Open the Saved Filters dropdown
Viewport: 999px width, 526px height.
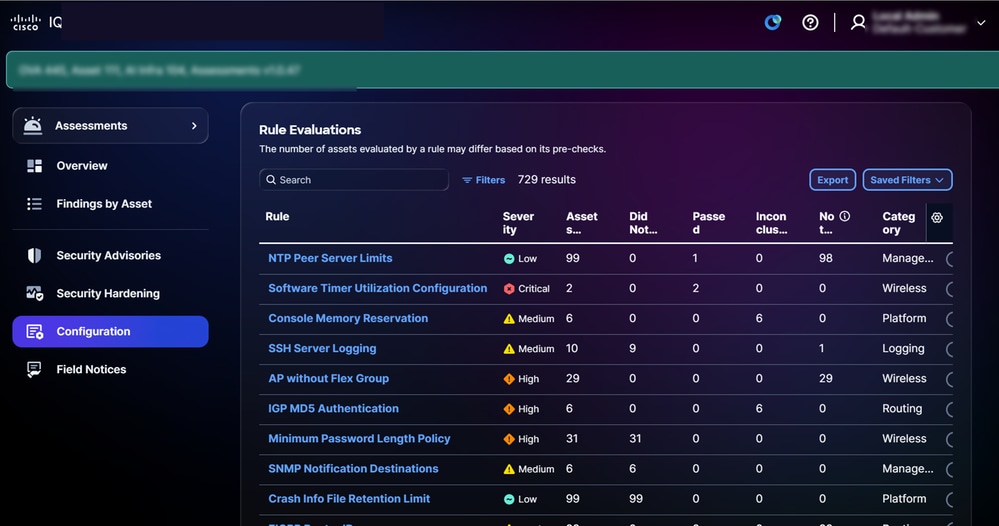point(907,180)
